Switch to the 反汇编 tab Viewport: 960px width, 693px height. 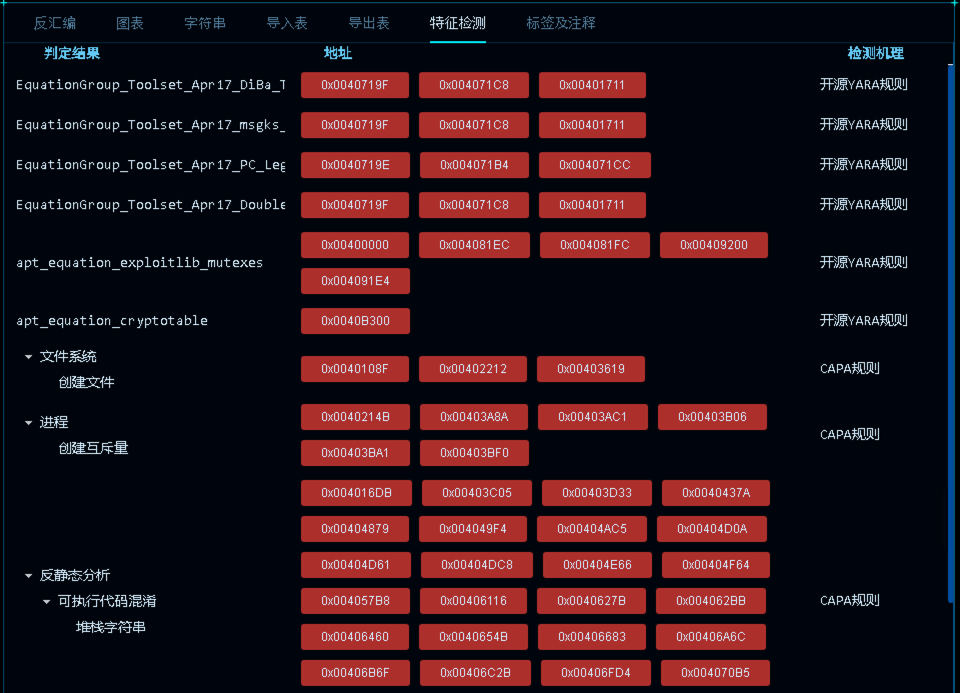coord(55,23)
